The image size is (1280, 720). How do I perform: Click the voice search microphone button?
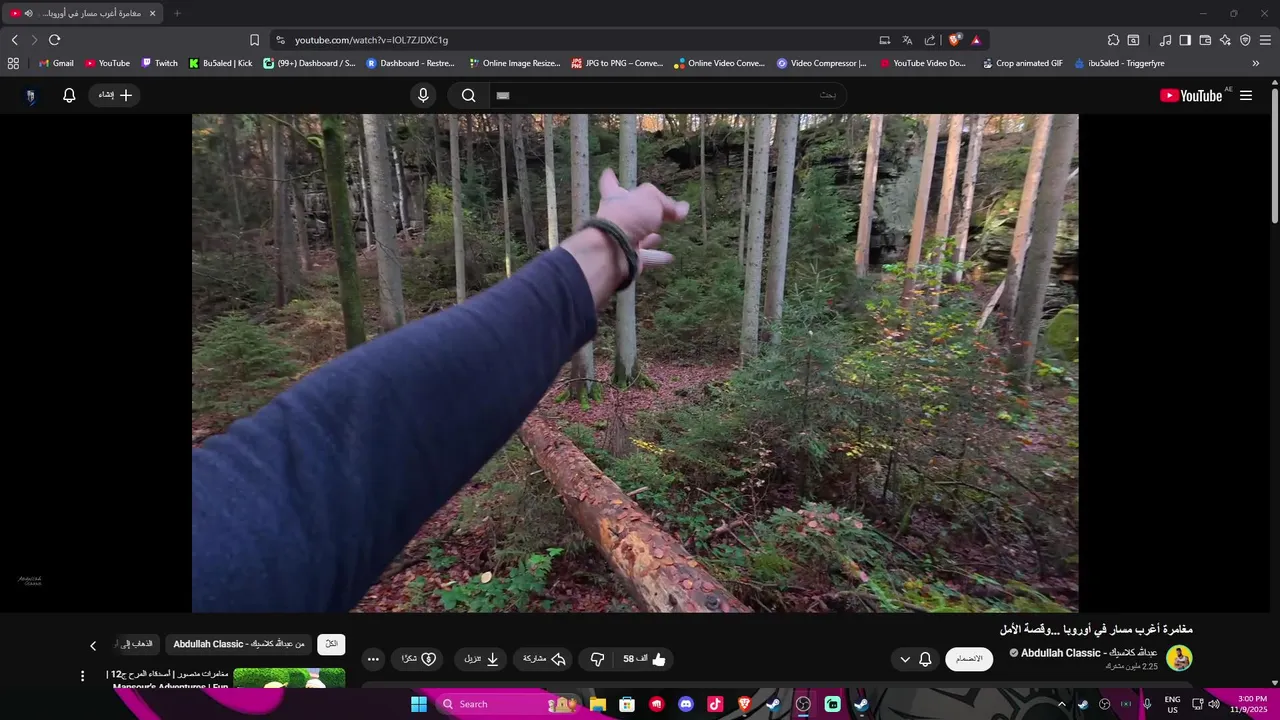click(423, 95)
